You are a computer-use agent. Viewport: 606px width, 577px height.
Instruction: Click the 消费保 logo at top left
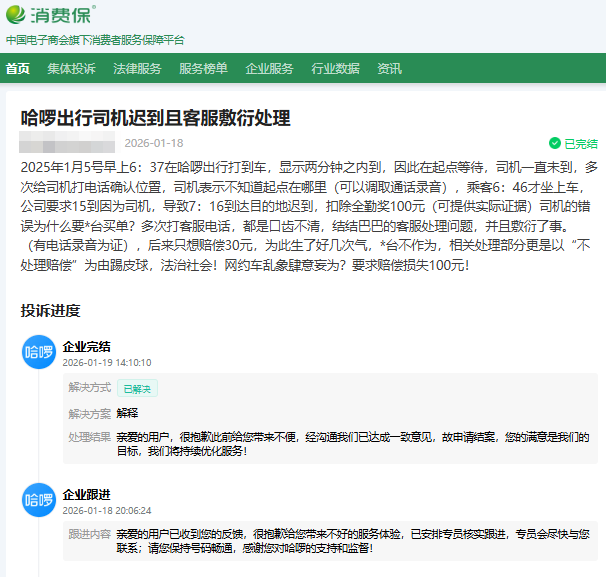pos(50,16)
